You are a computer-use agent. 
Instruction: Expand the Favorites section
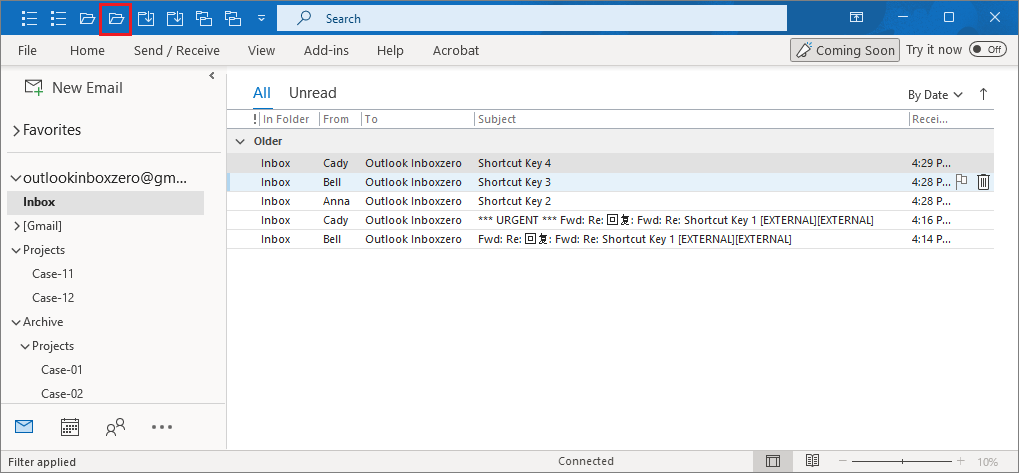coord(16,130)
